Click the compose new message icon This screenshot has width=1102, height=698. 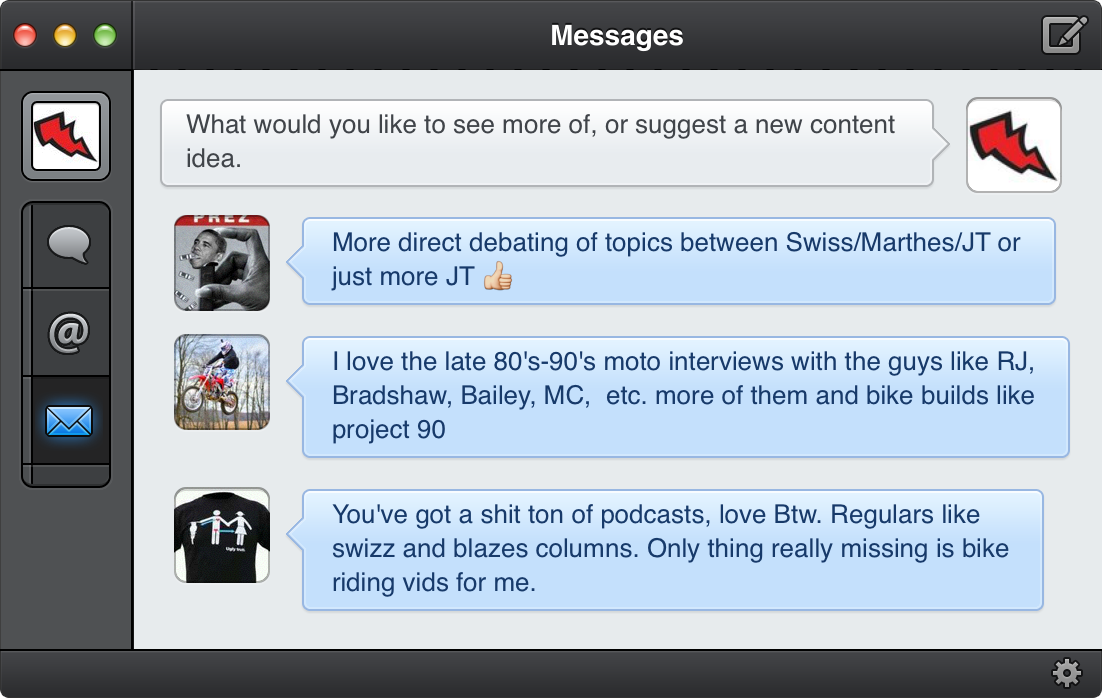coord(1064,35)
